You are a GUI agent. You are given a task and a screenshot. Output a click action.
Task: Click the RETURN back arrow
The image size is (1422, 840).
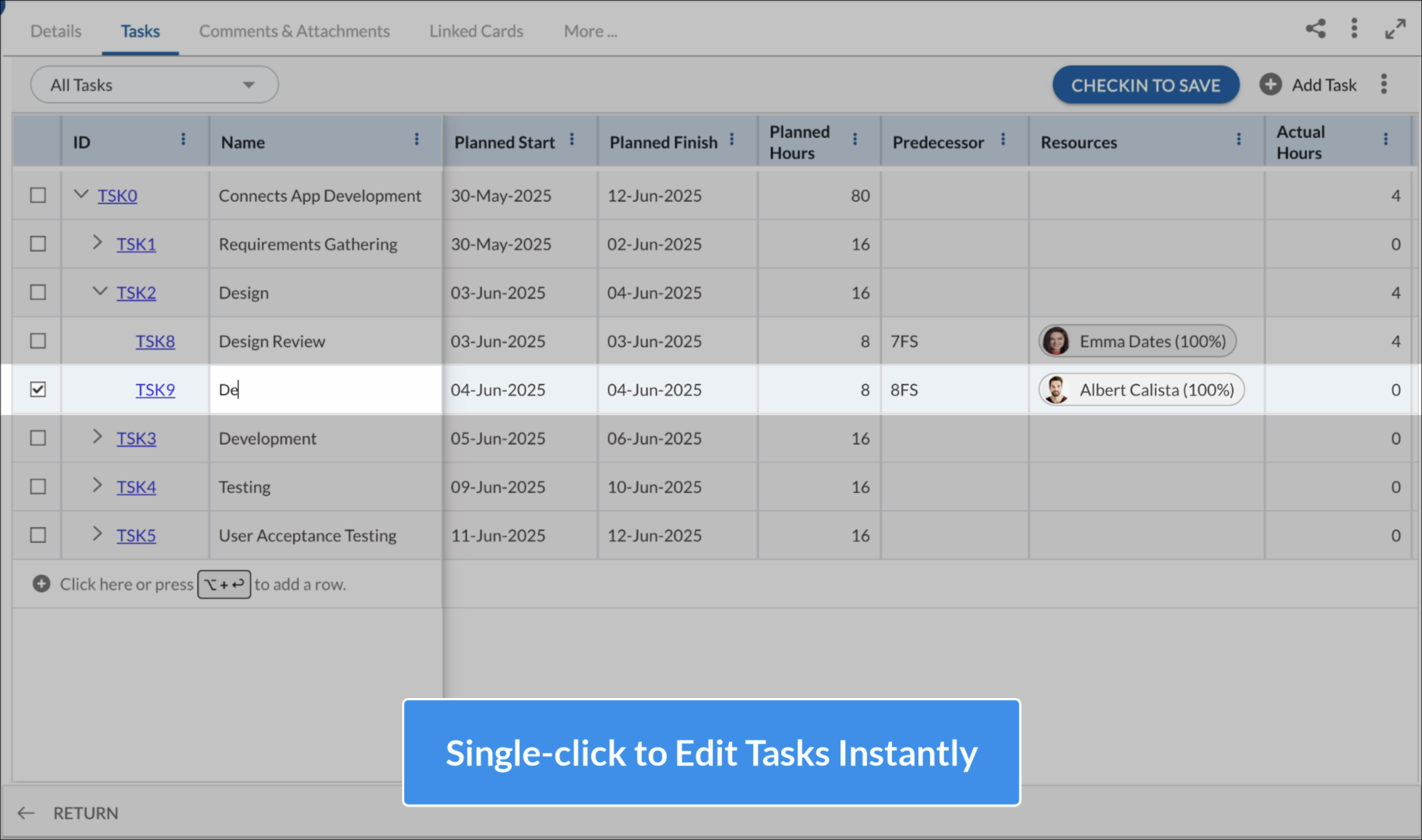pos(26,813)
